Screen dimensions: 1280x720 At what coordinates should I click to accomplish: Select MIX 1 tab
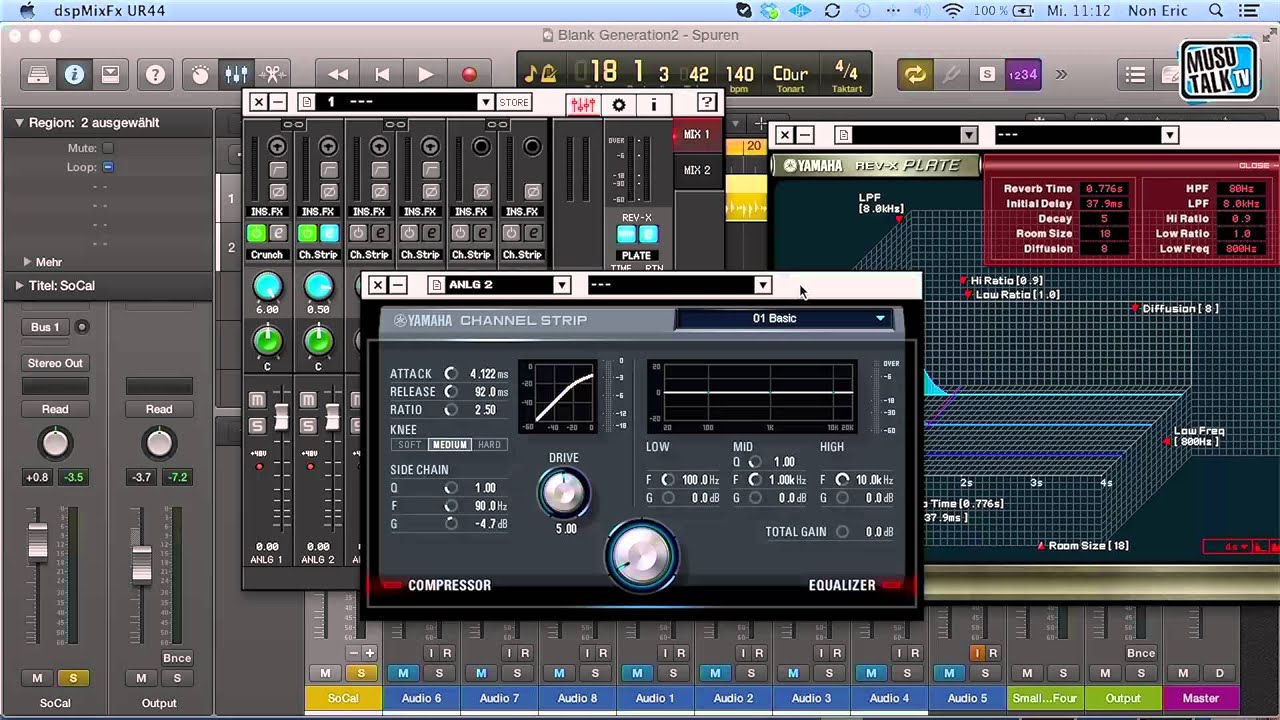tap(696, 135)
